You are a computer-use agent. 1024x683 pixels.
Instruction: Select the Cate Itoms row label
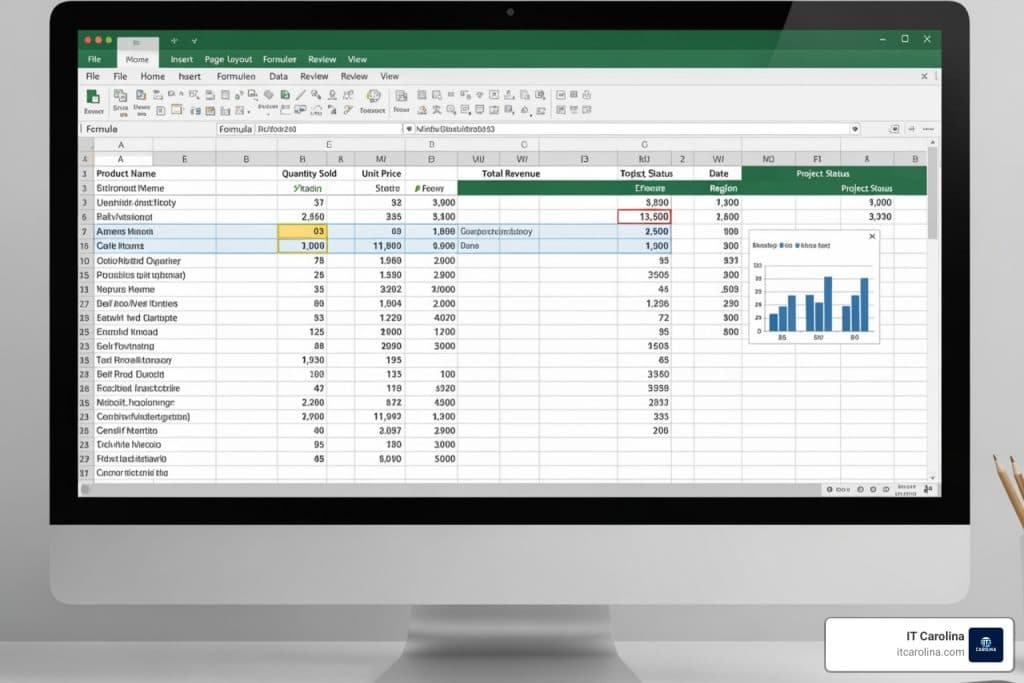click(x=120, y=246)
